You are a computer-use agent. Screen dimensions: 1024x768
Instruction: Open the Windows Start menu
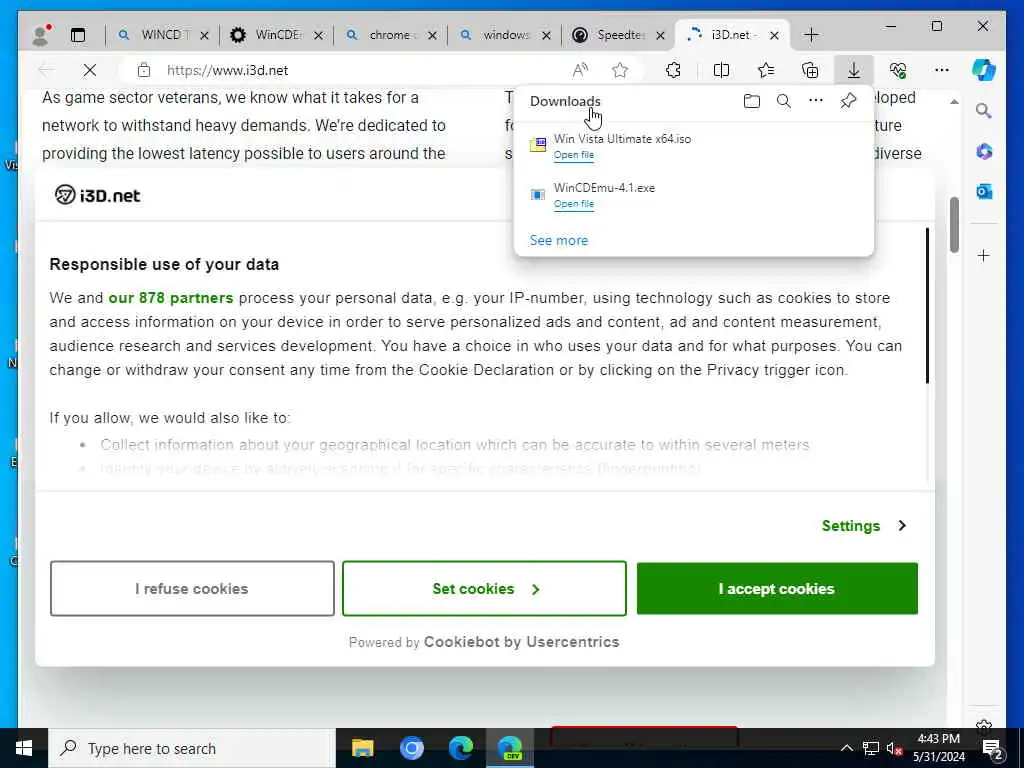click(24, 748)
